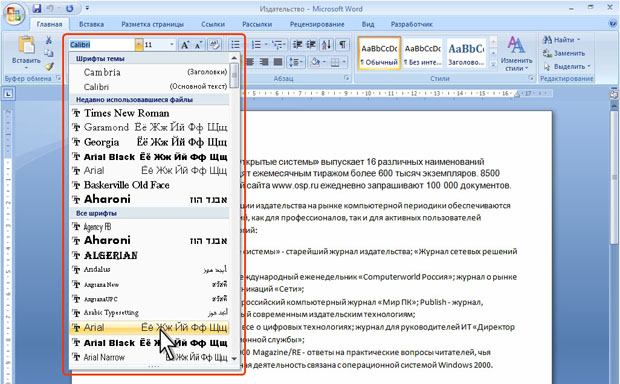Screen dimensions: 620x384
Task: Expand the styles gallery More arrow
Action: 493,64
